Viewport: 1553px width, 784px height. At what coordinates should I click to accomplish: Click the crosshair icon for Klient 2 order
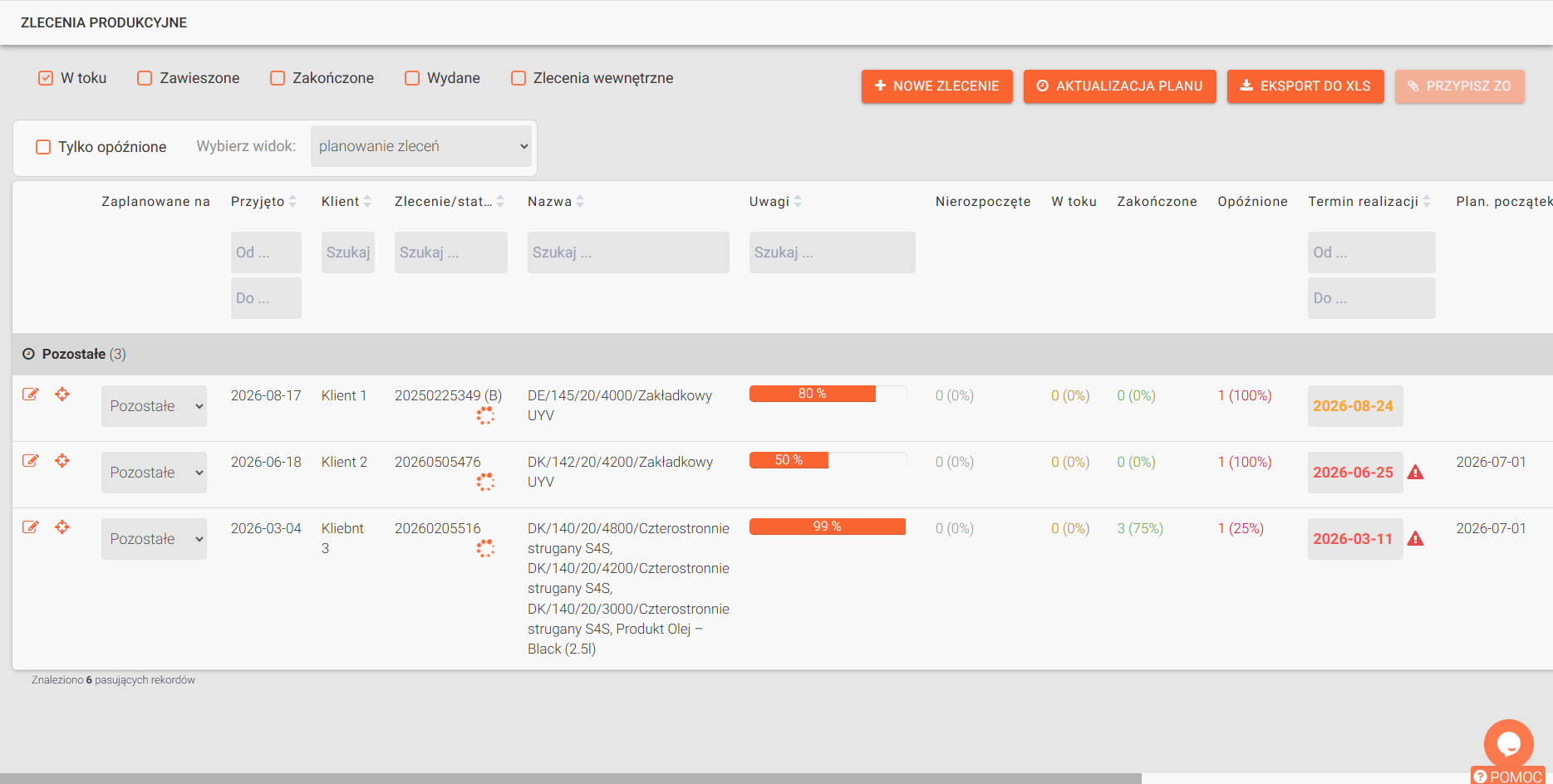click(x=62, y=461)
